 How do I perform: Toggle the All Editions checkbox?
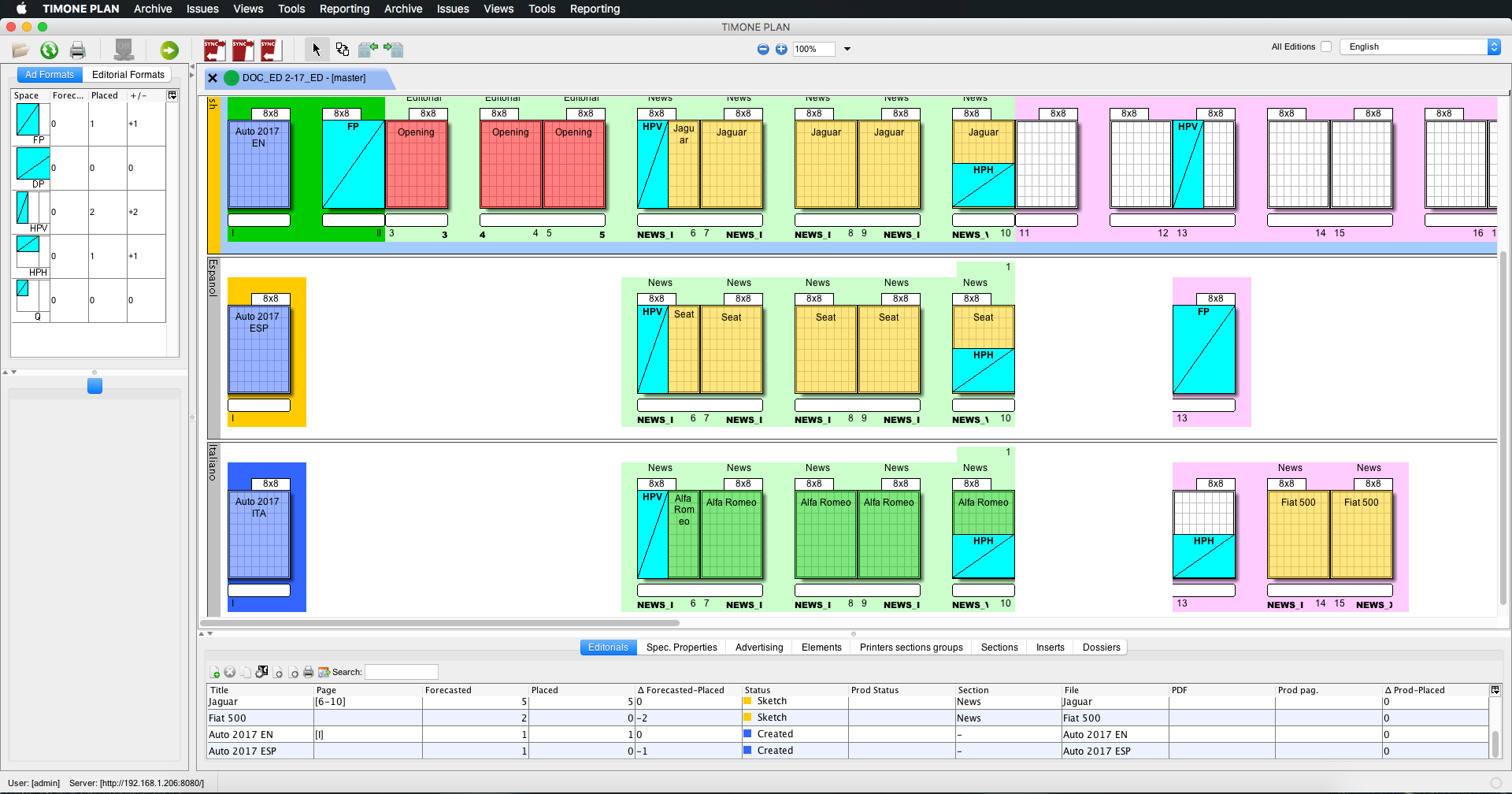coord(1326,46)
